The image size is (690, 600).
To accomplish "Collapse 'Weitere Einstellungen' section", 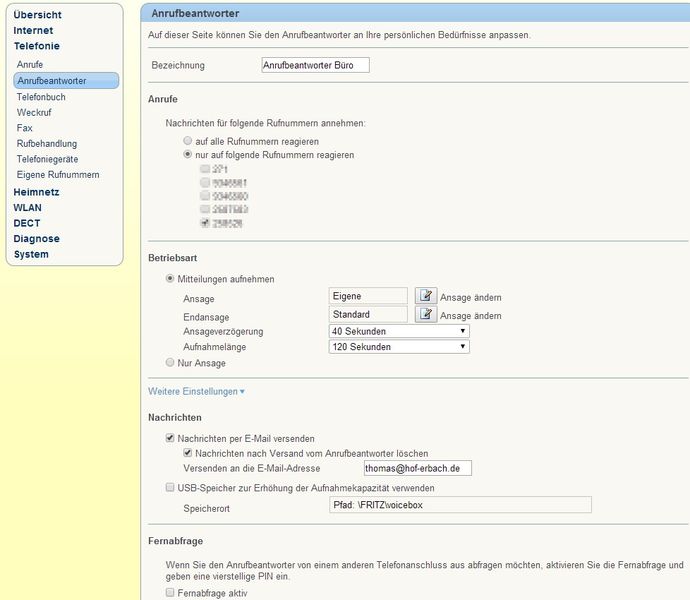I will pos(196,391).
